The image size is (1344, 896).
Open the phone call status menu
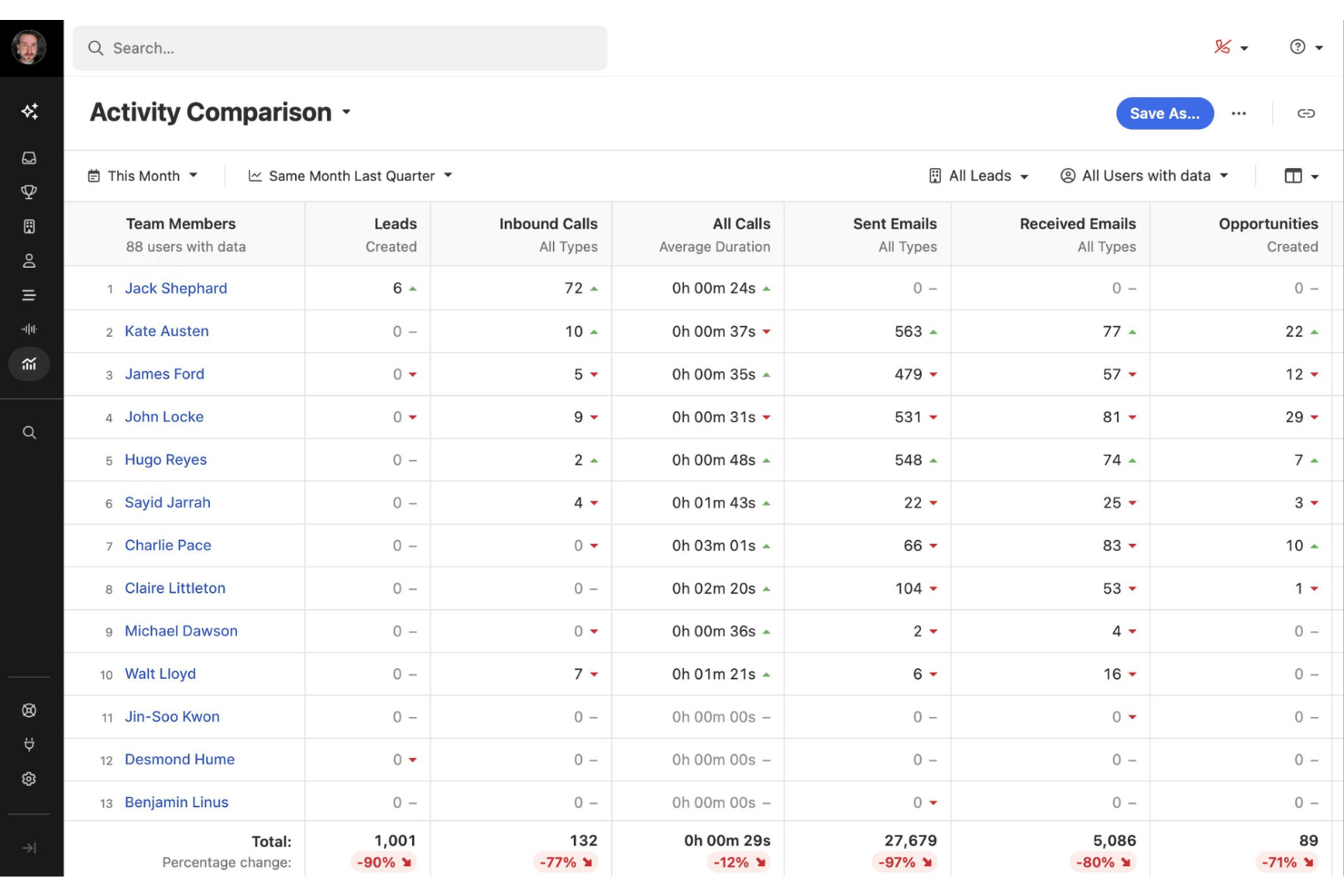click(x=1231, y=47)
